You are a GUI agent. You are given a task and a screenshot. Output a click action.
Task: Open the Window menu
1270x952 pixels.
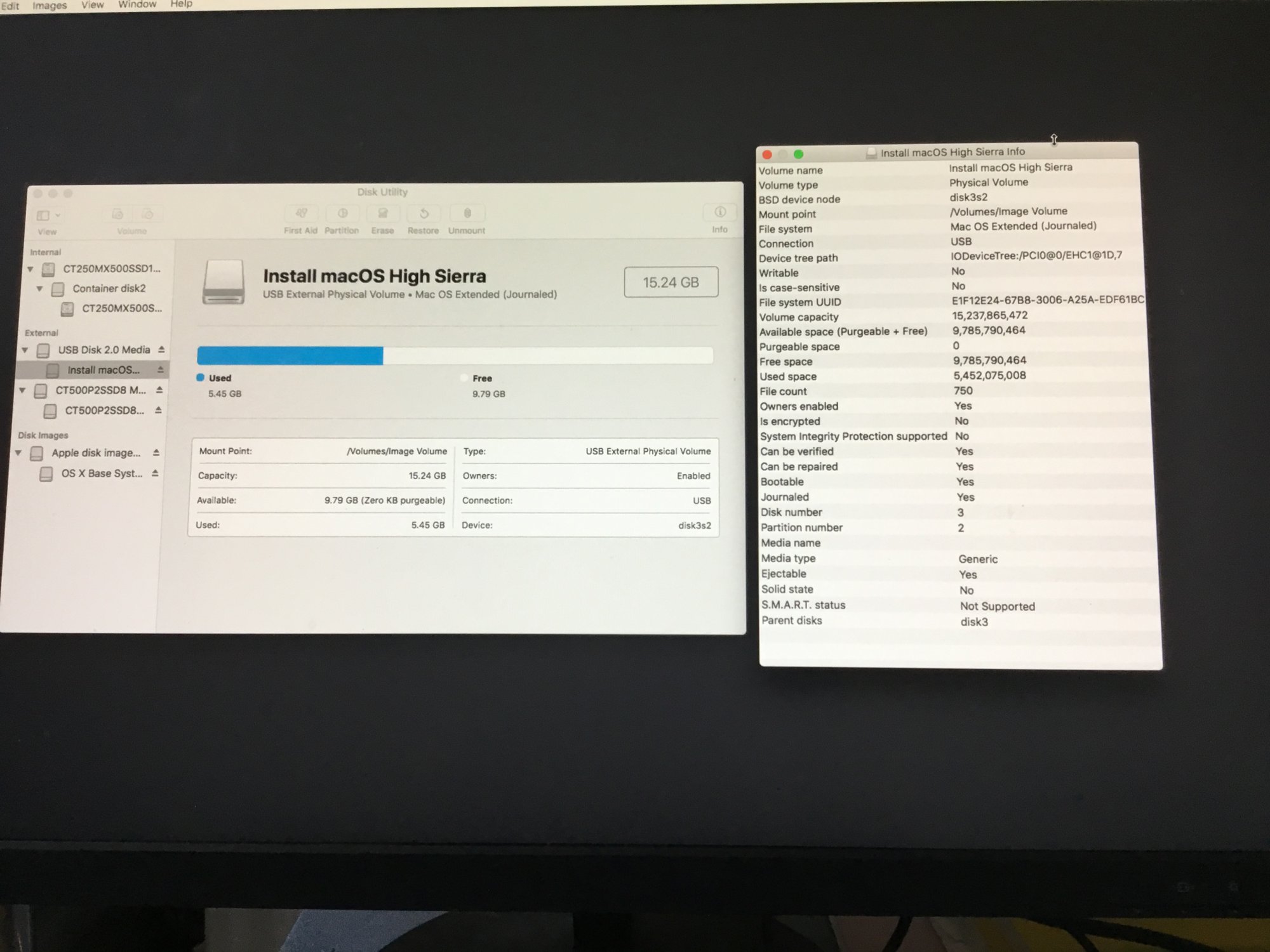137,4
